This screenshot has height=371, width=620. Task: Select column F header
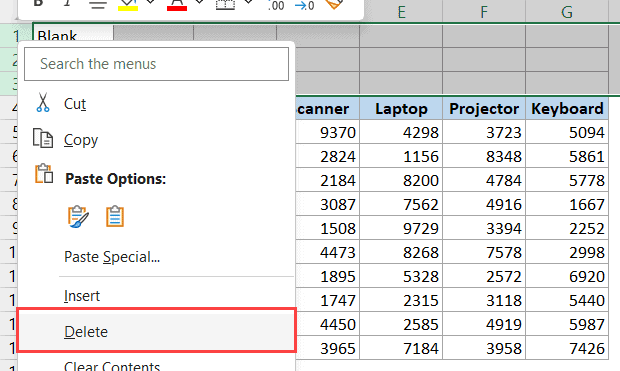click(484, 12)
